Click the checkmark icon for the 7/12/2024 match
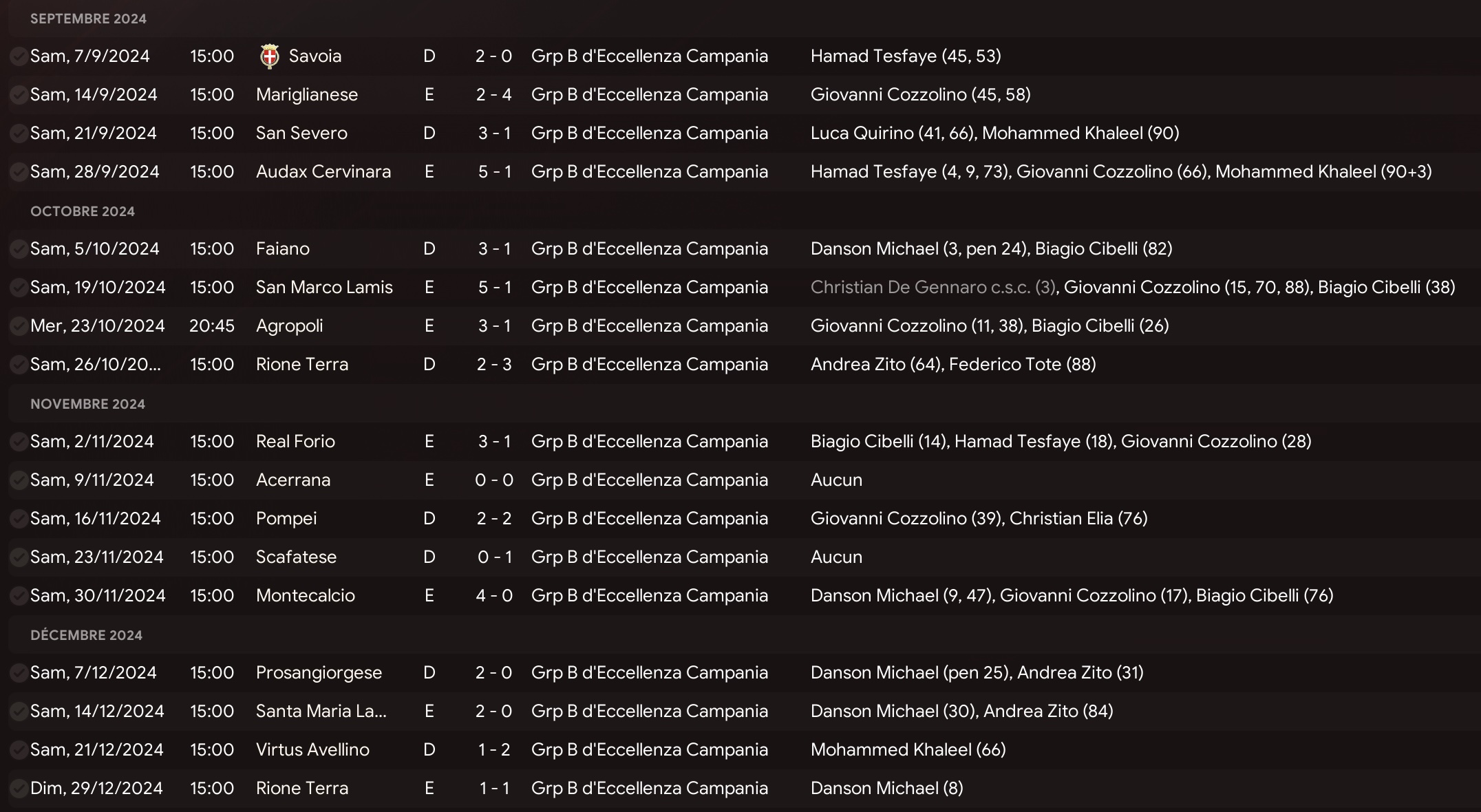 tap(19, 673)
